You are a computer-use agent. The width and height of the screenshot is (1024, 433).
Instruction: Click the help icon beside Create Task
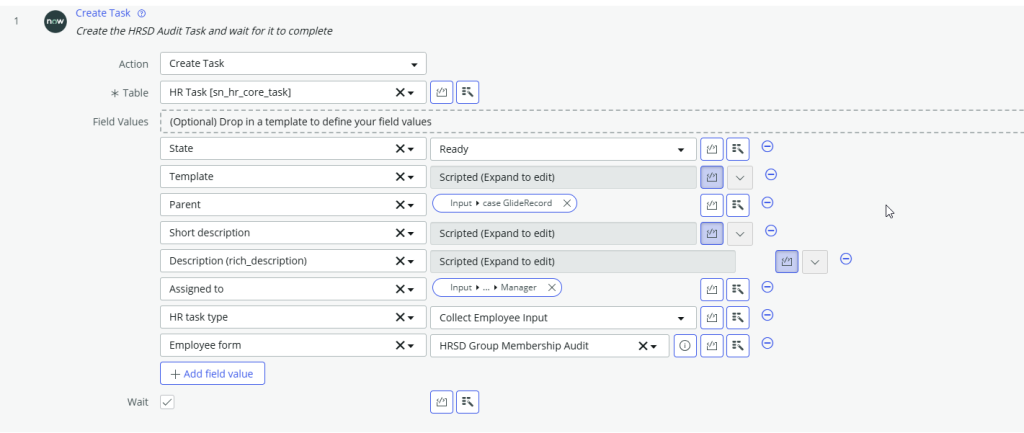point(142,13)
